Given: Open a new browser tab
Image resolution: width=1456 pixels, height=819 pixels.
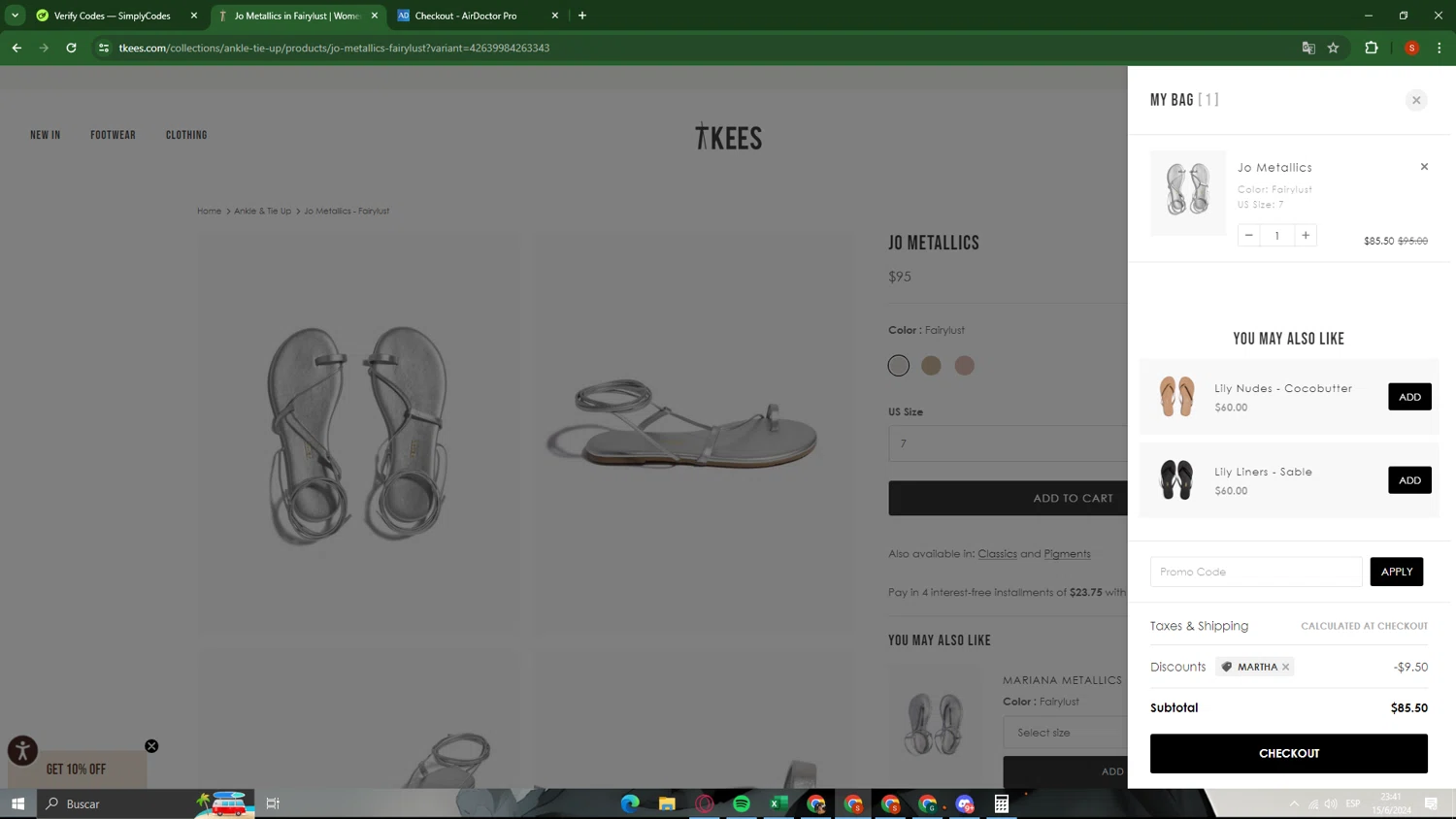Looking at the screenshot, I should click(582, 16).
